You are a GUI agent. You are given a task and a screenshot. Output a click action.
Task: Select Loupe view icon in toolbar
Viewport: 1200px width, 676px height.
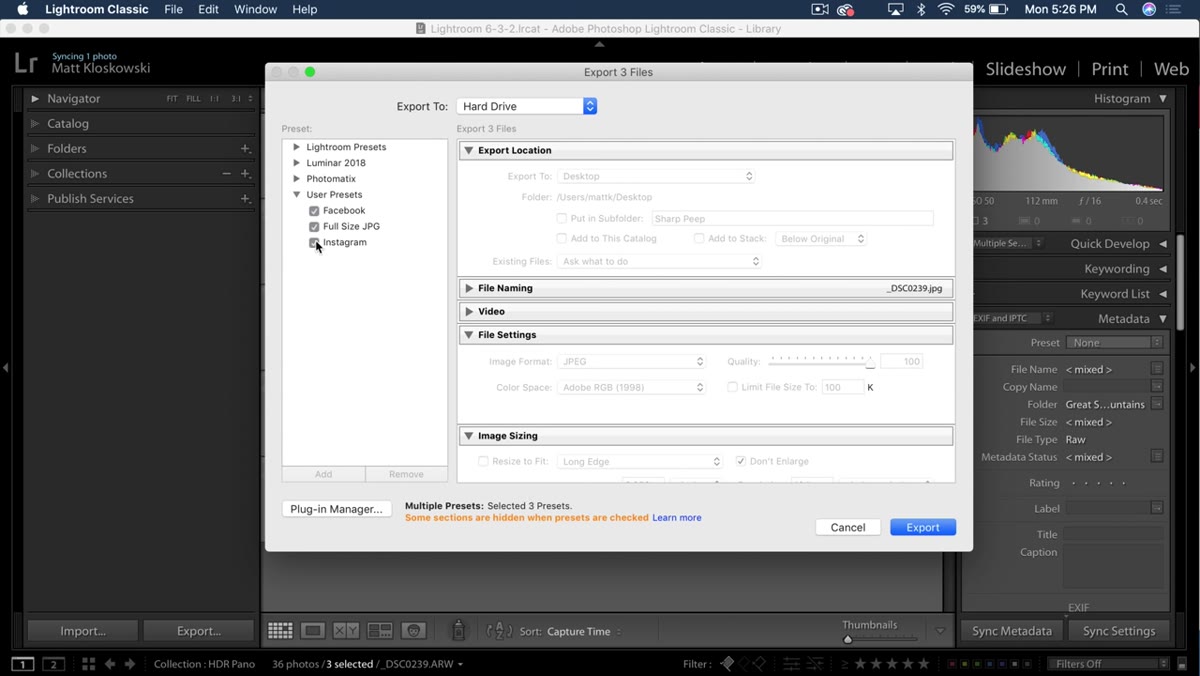coord(313,631)
